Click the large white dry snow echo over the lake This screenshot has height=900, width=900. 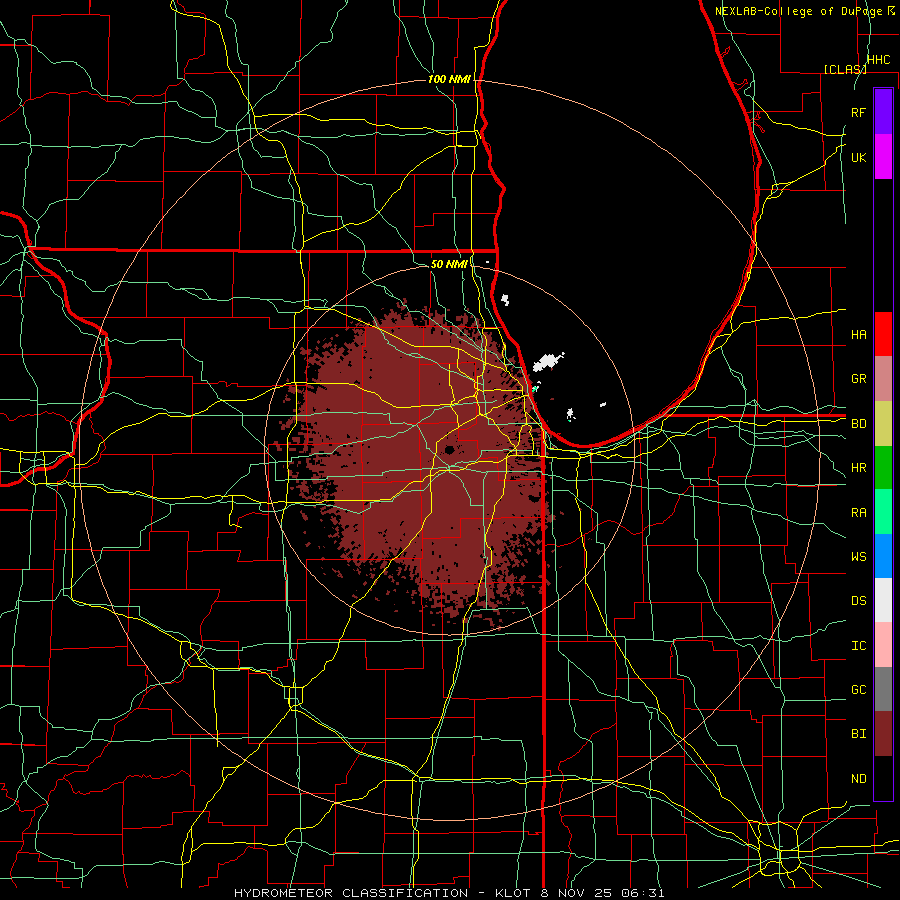[x=547, y=362]
